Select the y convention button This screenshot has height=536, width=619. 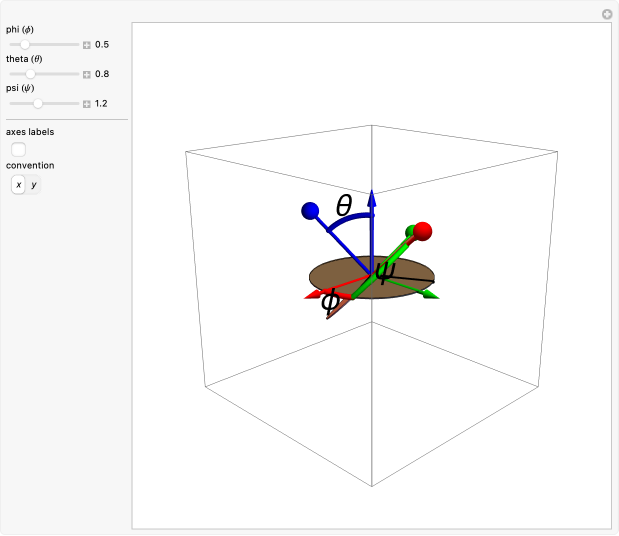point(33,185)
